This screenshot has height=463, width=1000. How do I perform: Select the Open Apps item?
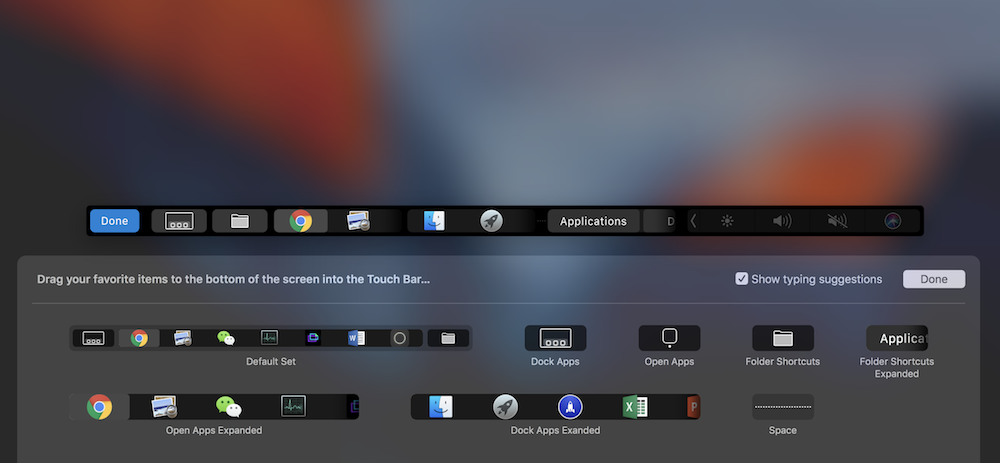(x=669, y=338)
